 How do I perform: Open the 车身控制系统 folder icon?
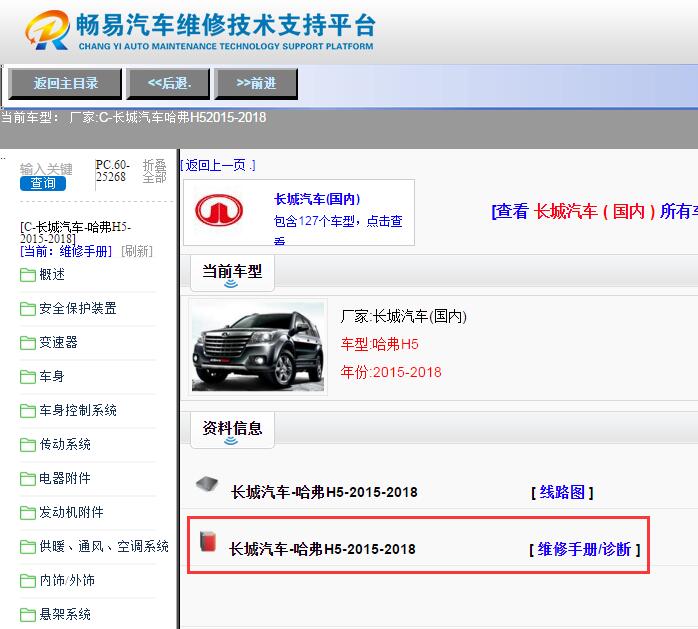(x=28, y=410)
